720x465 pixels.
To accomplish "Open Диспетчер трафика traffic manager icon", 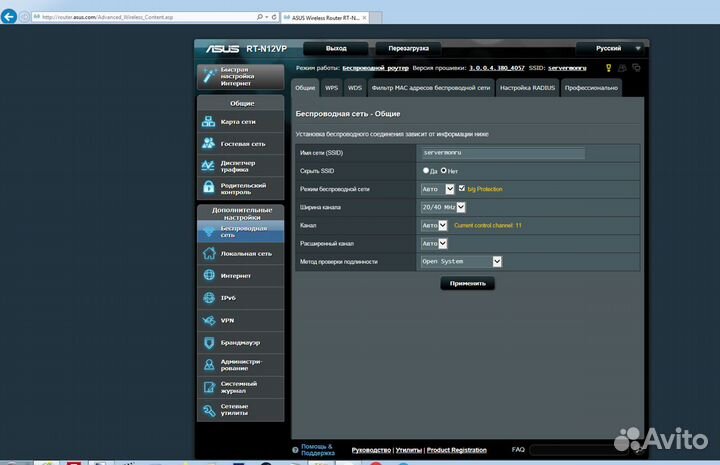I will 208,166.
